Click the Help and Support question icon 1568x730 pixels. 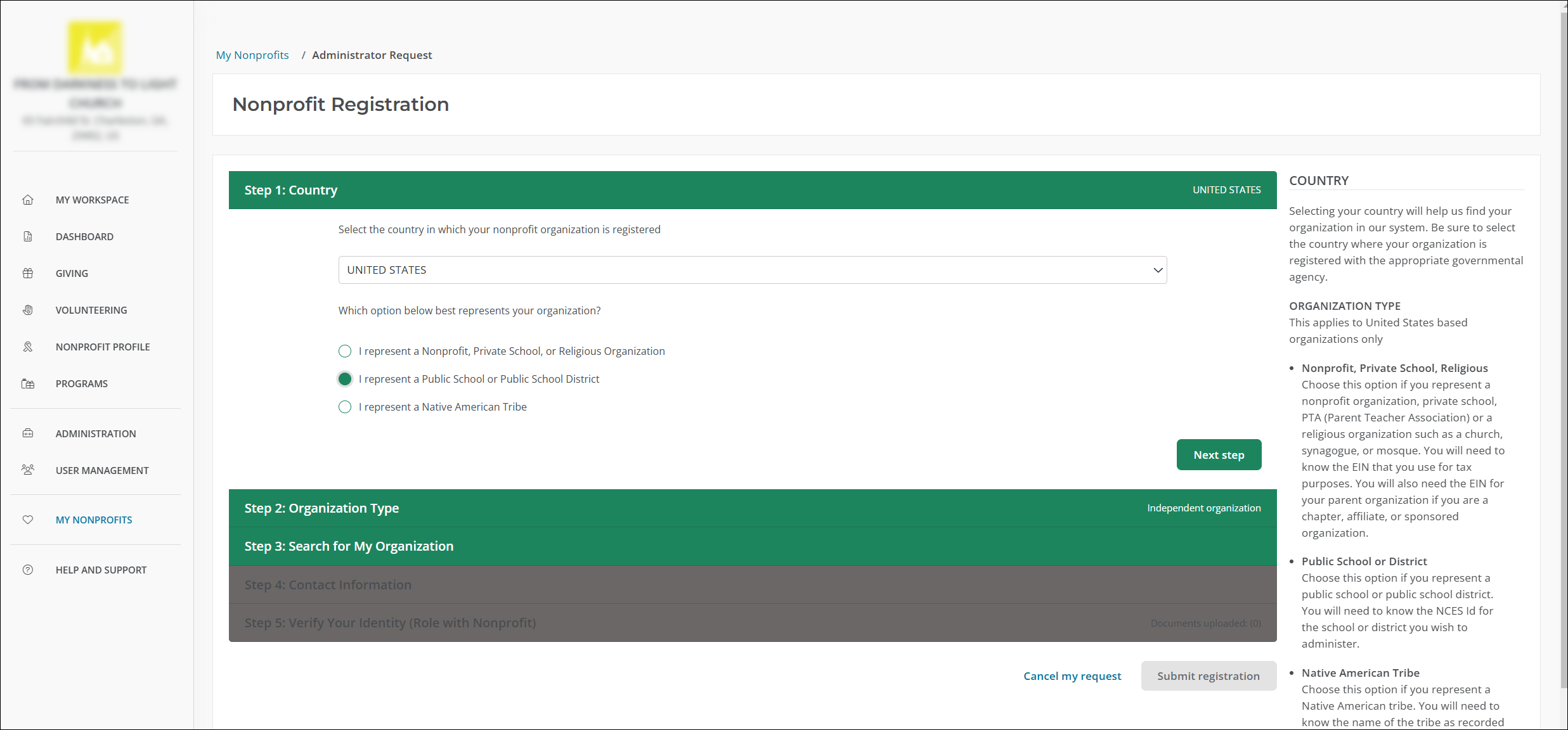[28, 570]
